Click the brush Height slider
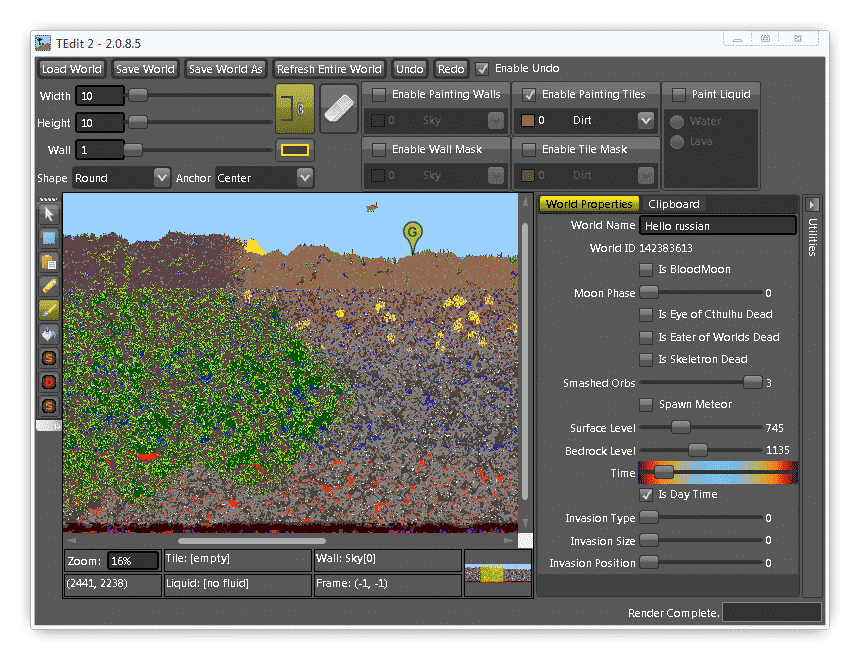860x660 pixels. [x=200, y=122]
